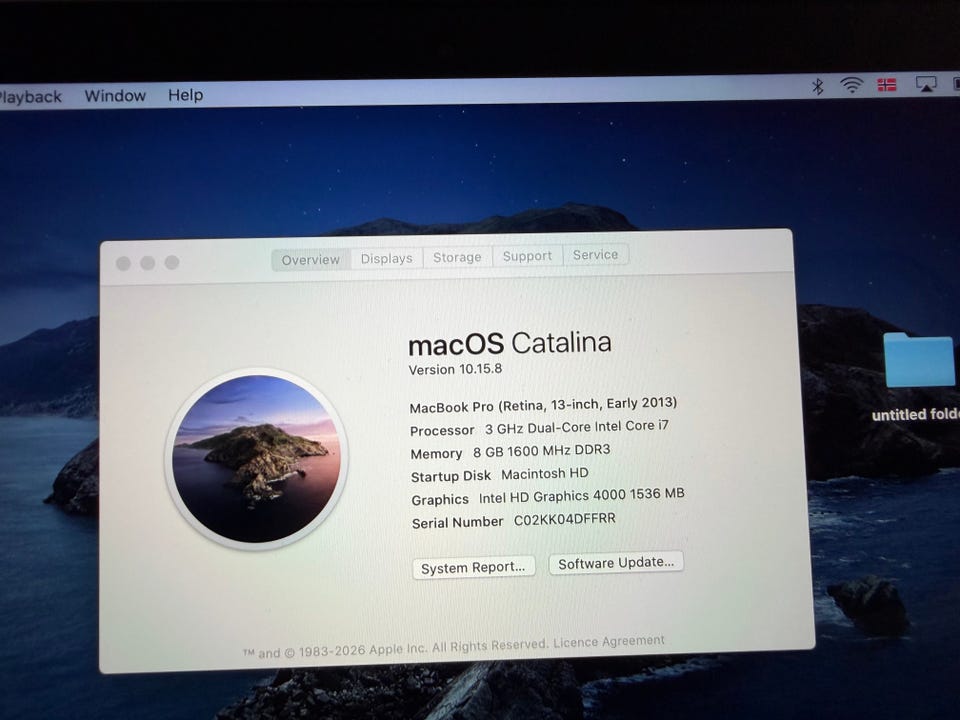Launch Software Update
The image size is (960, 720).
pyautogui.click(x=616, y=563)
